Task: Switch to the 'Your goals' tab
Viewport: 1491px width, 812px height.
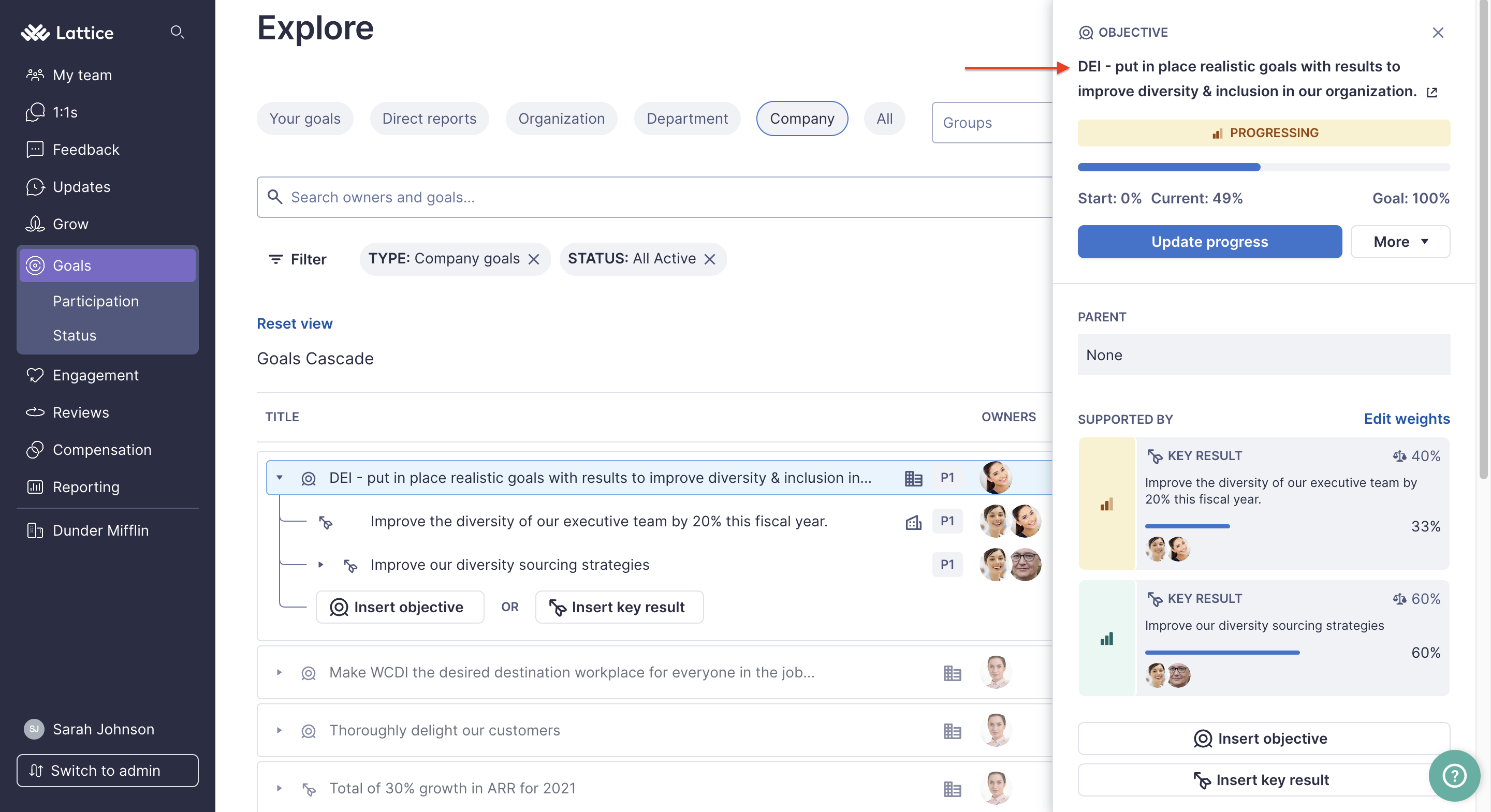Action: click(304, 118)
